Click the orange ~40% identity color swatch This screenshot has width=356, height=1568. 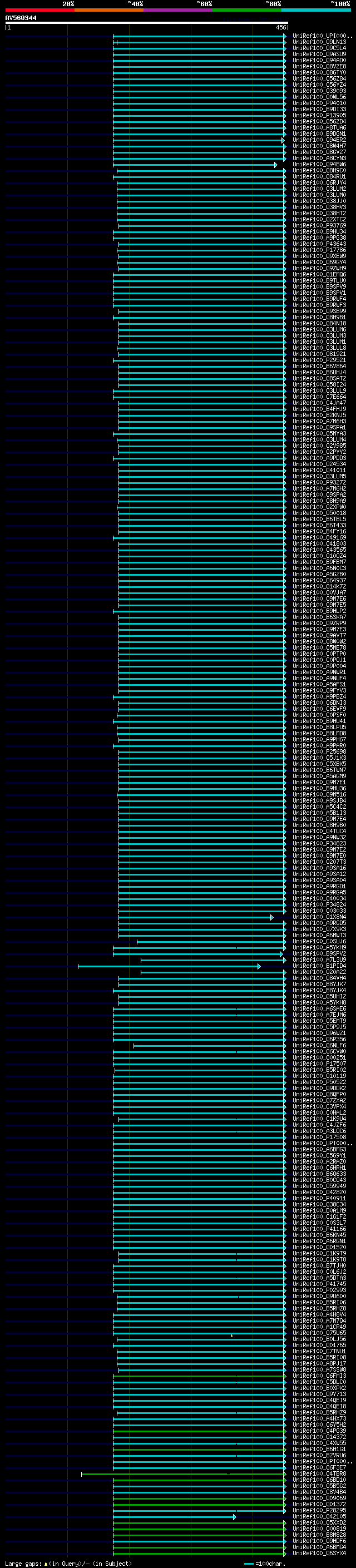click(109, 10)
